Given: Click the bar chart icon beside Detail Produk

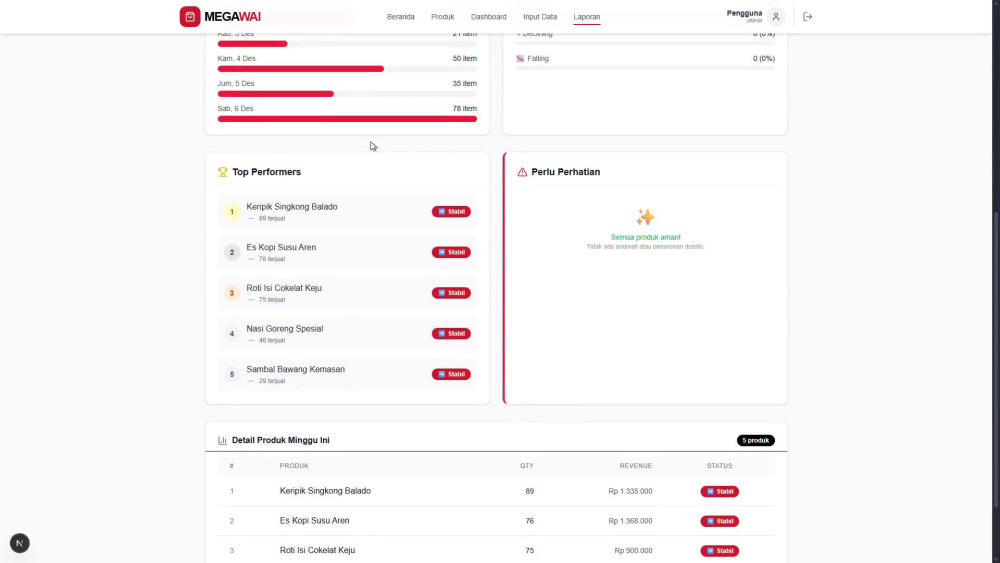Looking at the screenshot, I should 223,441.
